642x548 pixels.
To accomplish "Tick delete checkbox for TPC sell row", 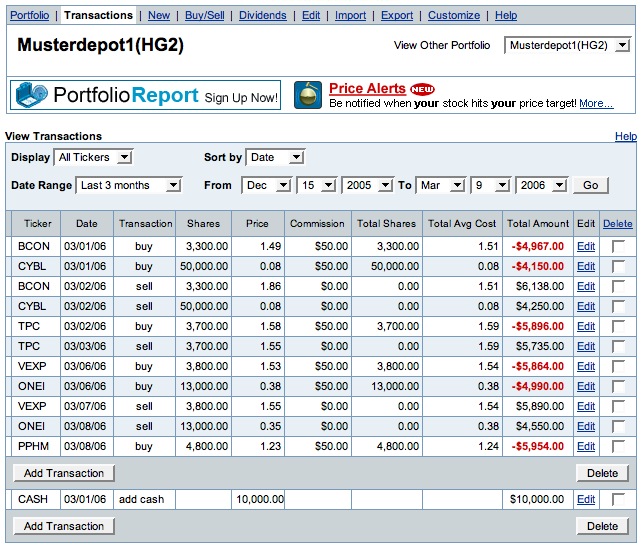I will pyautogui.click(x=618, y=346).
